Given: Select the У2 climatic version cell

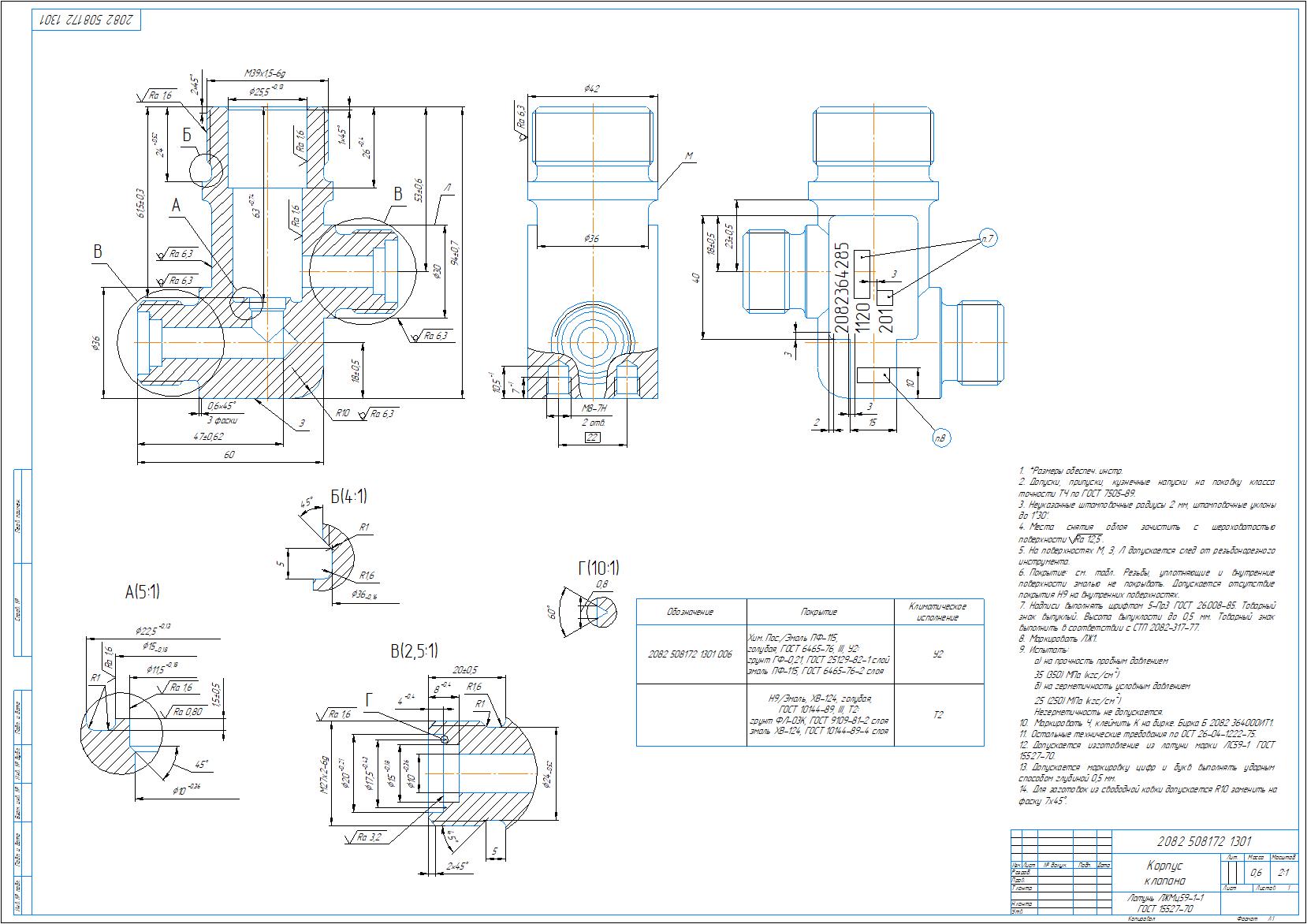Looking at the screenshot, I should (938, 654).
